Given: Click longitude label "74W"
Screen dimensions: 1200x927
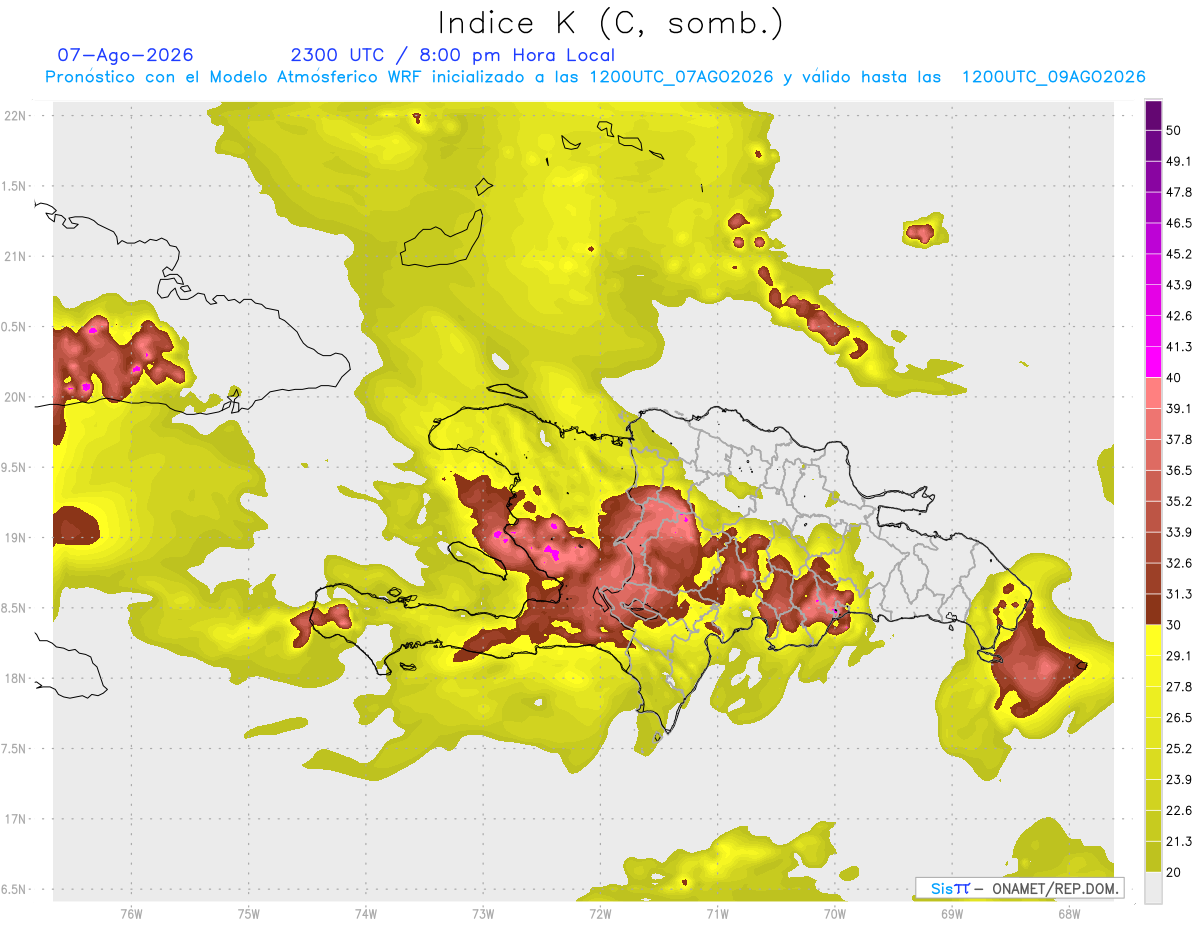Looking at the screenshot, I should 366,913.
